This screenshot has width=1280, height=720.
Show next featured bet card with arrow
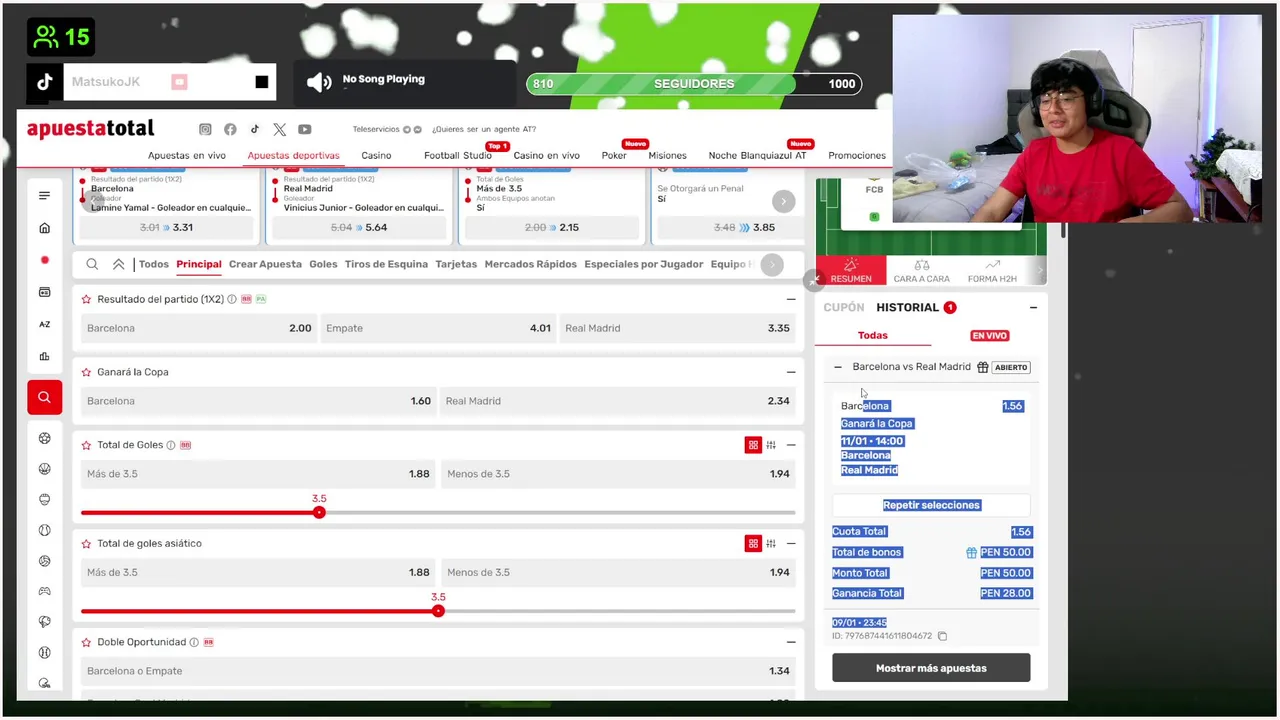click(783, 201)
